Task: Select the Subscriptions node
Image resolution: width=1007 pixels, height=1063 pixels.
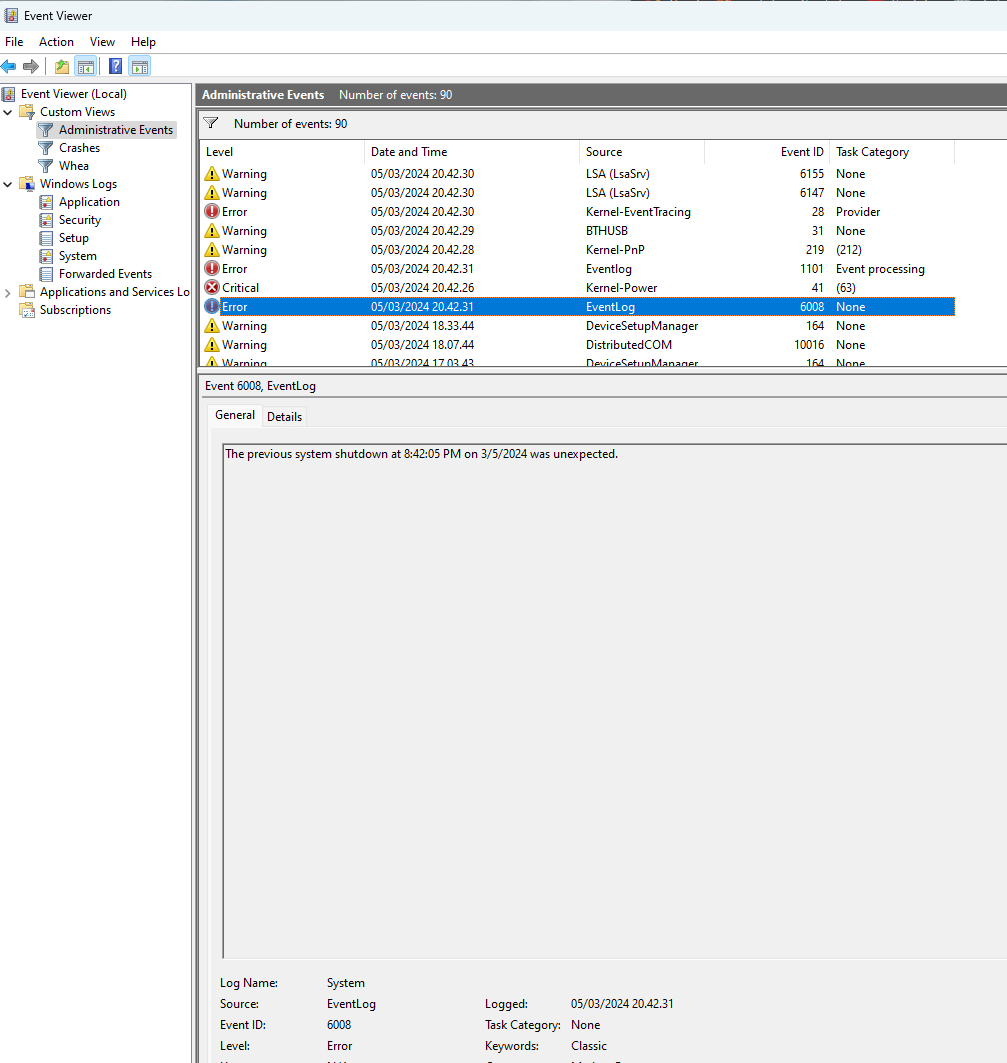Action: click(75, 310)
